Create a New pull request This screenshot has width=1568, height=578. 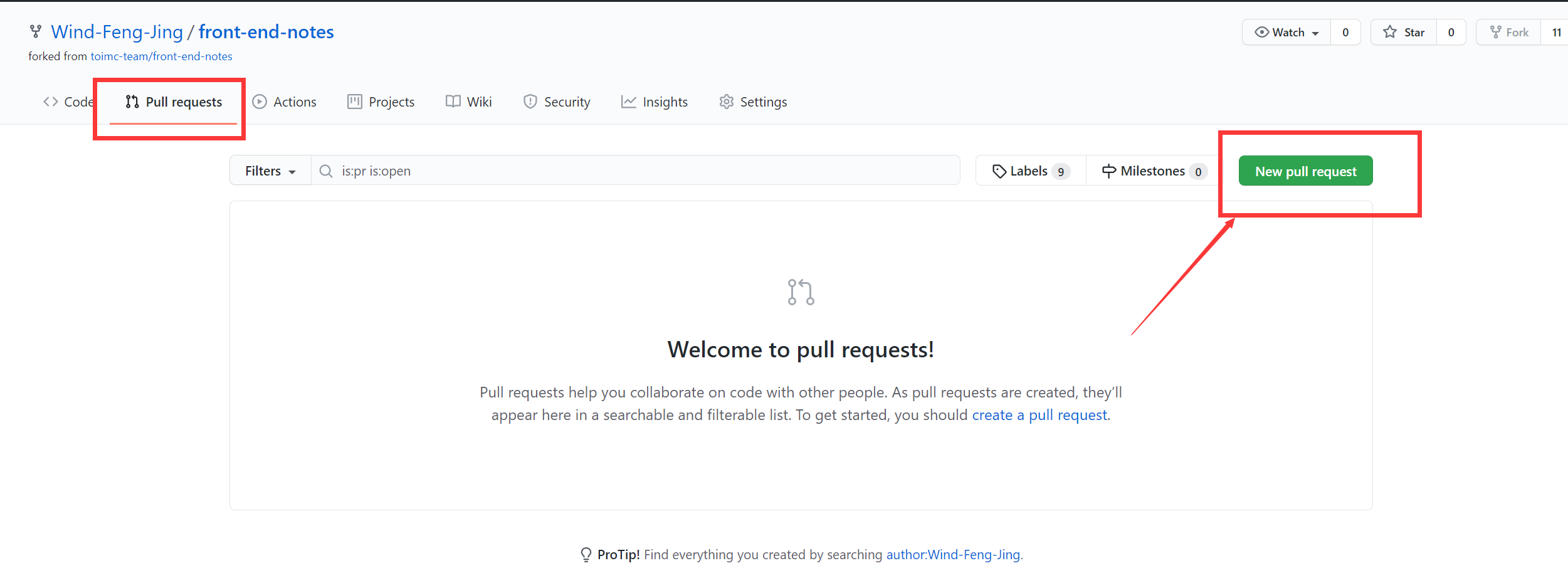pos(1306,171)
